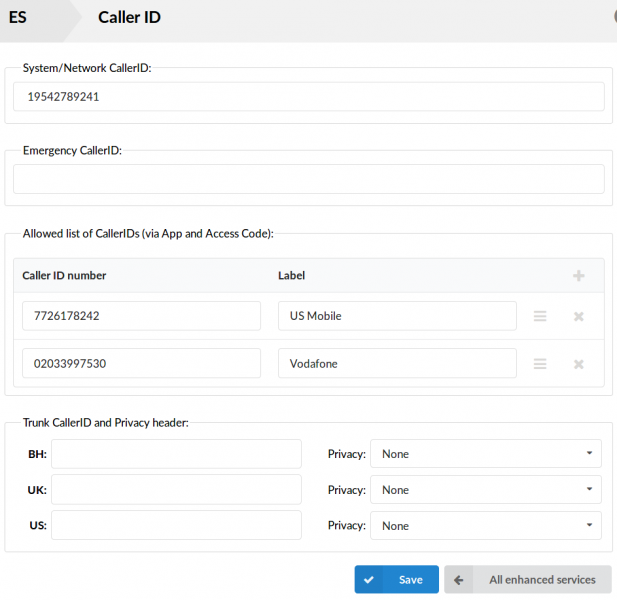Viewport: 617px width, 600px height.
Task: Remove the US Mobile caller ID row
Action: [578, 316]
